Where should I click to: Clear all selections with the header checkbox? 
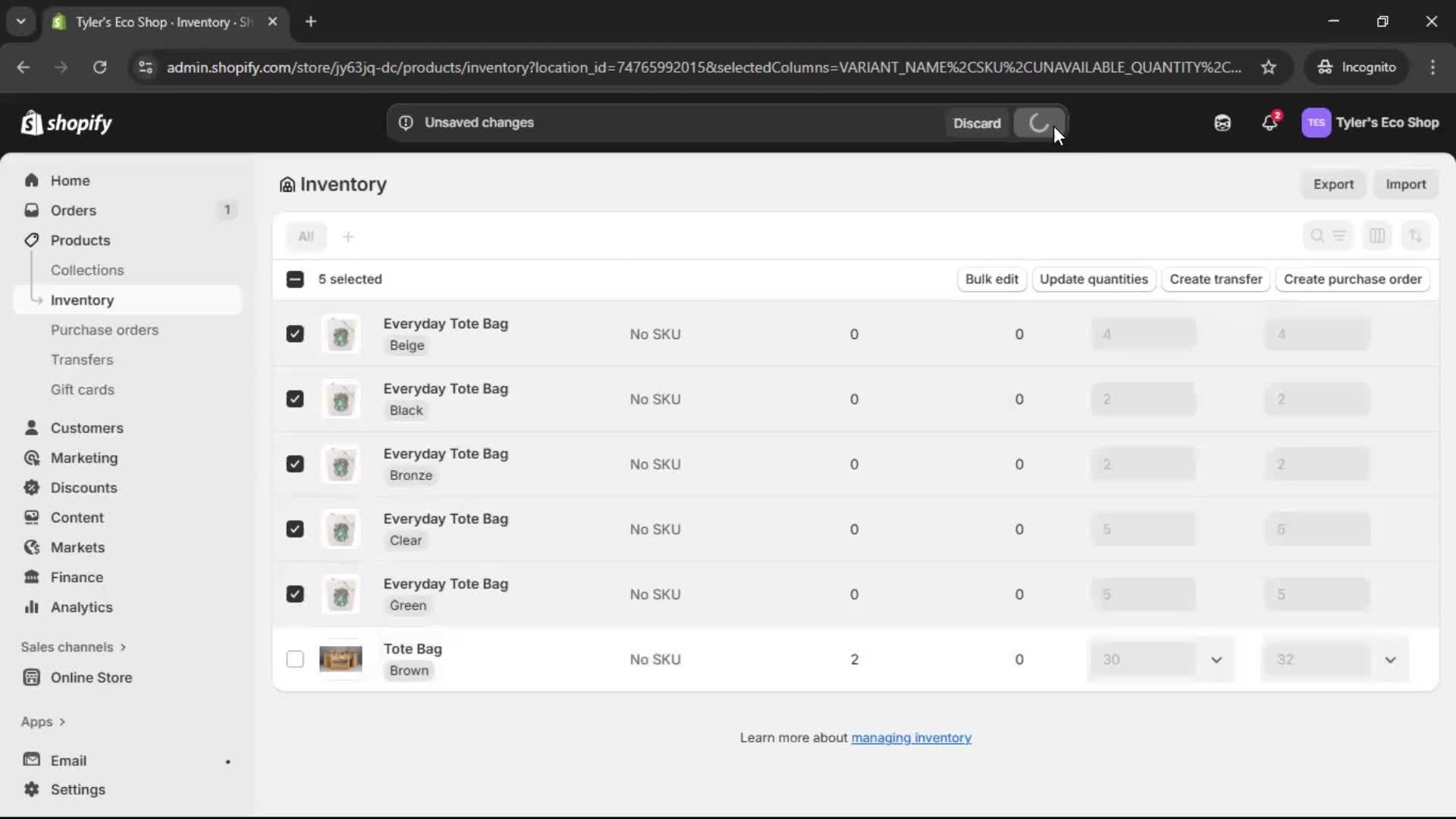295,279
